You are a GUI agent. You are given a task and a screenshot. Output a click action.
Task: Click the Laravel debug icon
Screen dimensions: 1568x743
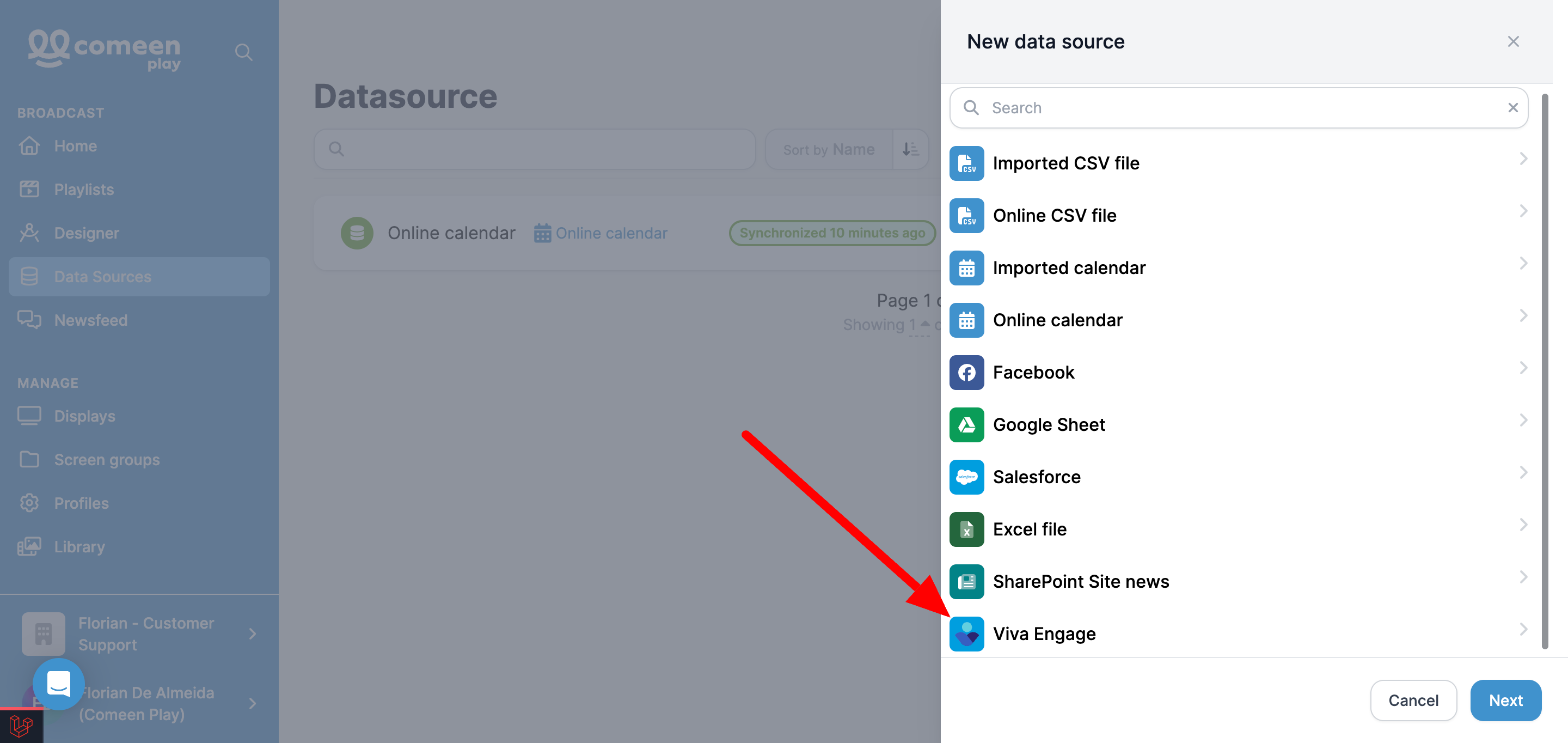click(21, 726)
